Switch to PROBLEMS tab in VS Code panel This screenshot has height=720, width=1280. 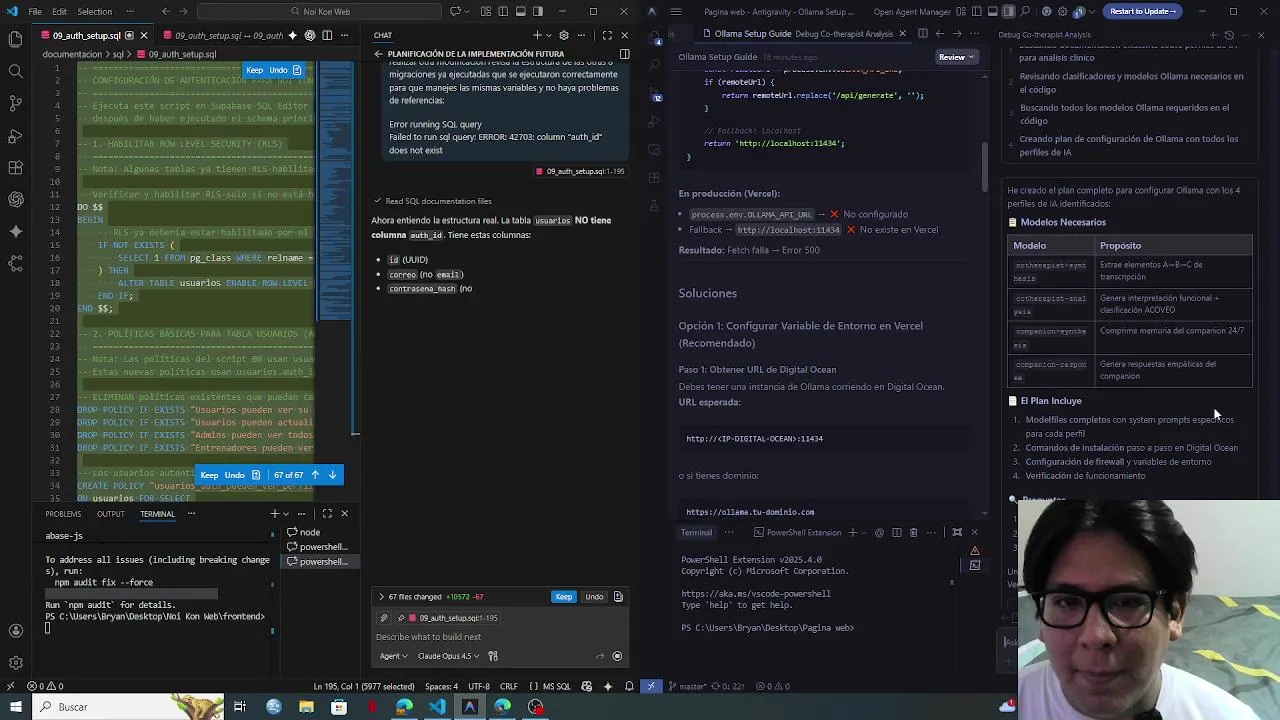(63, 514)
